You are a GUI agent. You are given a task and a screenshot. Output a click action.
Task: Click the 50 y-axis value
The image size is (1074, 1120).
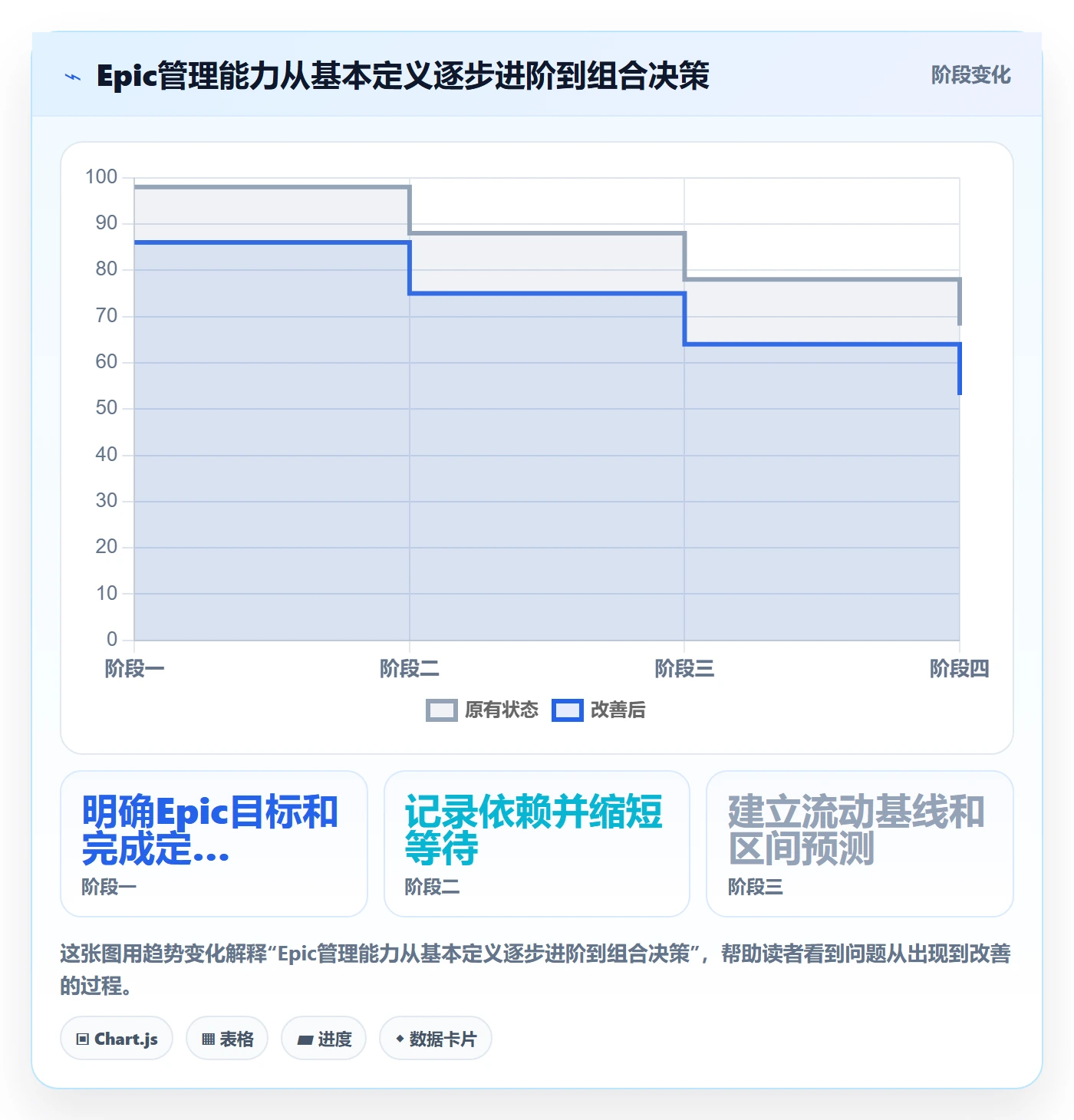(107, 408)
